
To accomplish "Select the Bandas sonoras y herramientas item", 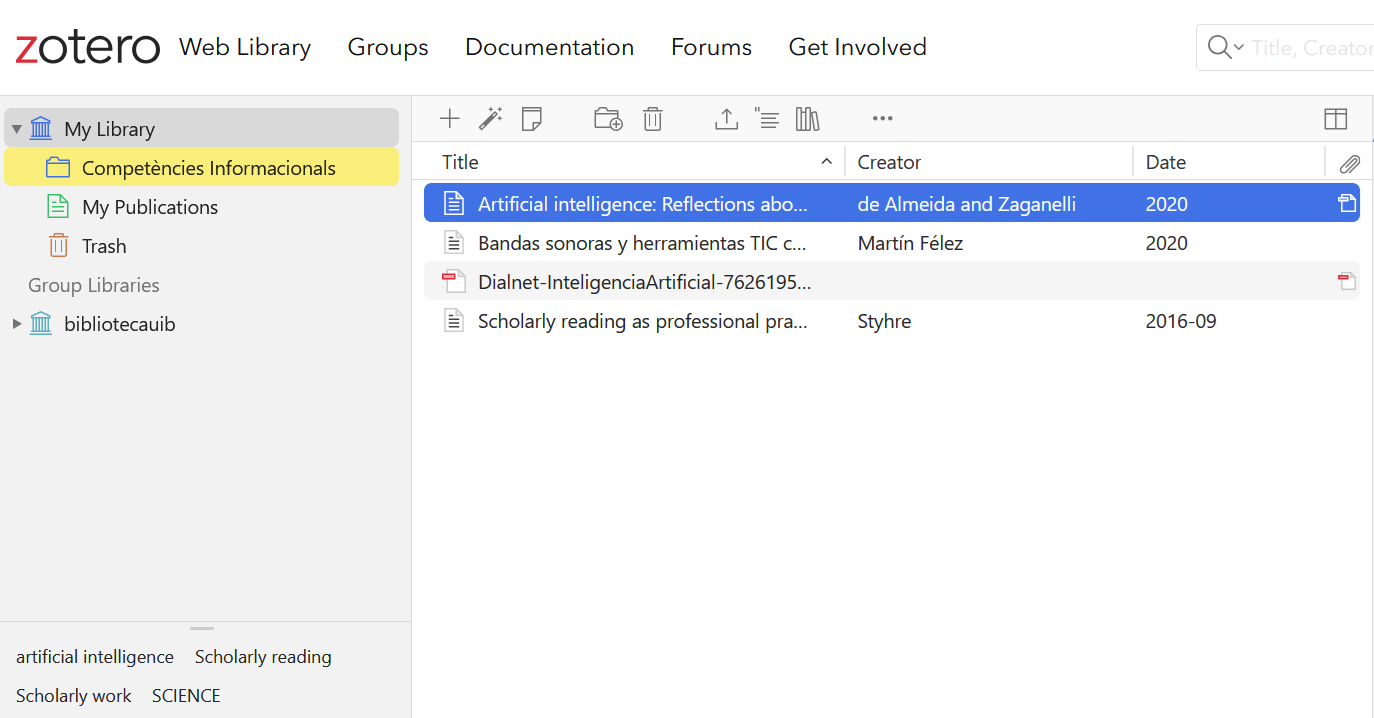I will tap(892, 242).
